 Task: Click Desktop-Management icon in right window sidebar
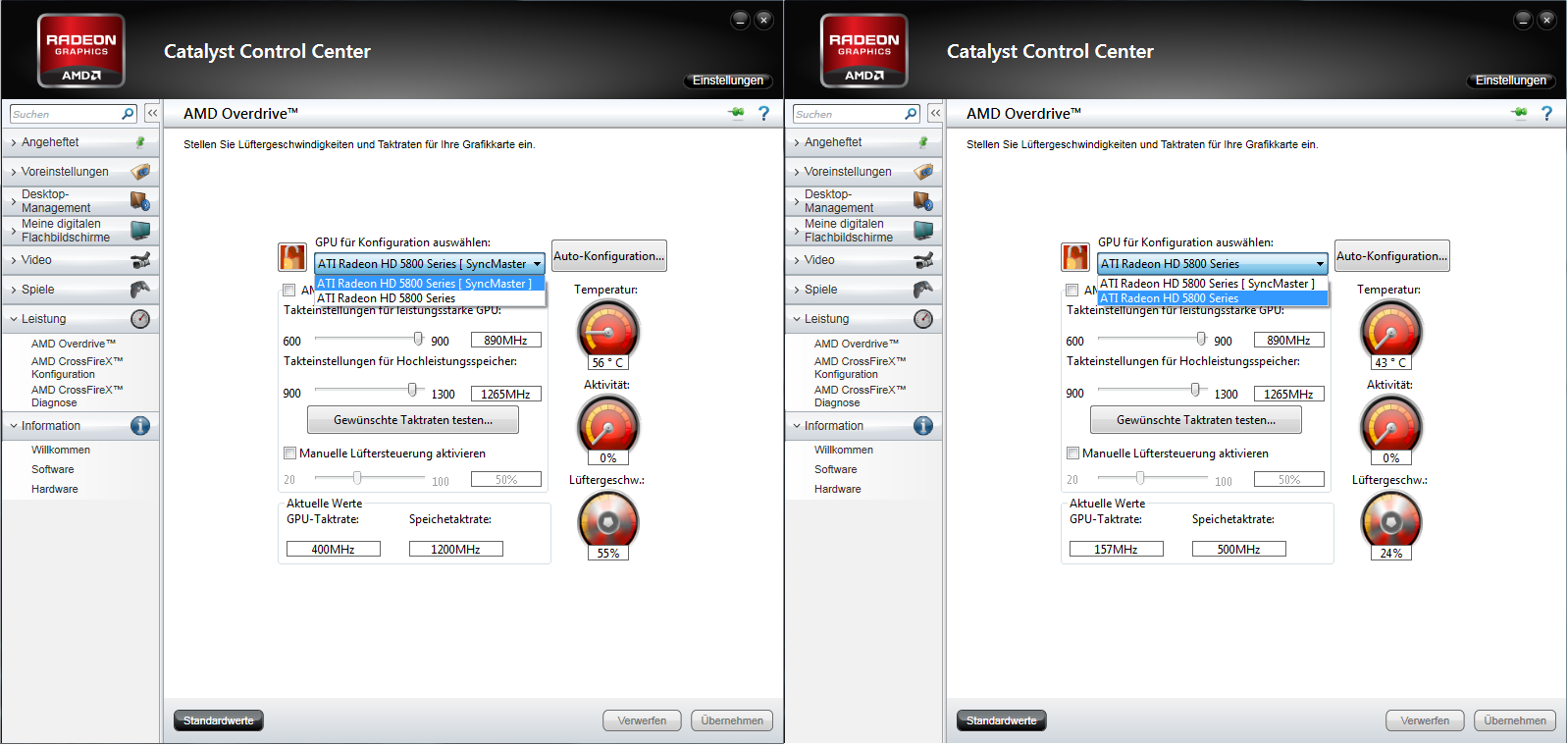[x=923, y=201]
